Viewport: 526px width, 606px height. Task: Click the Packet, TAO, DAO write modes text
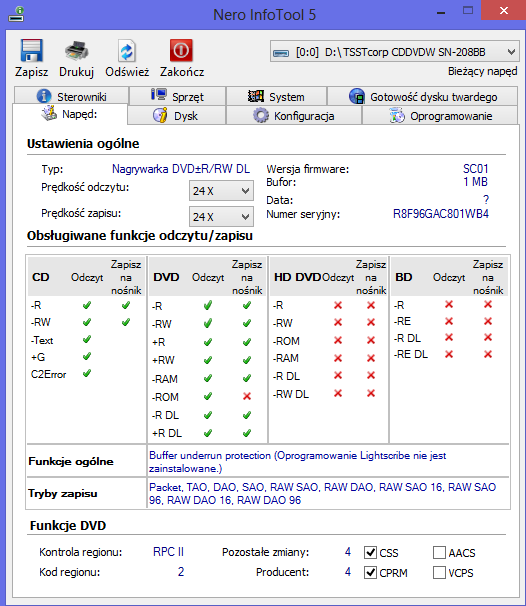(322, 494)
